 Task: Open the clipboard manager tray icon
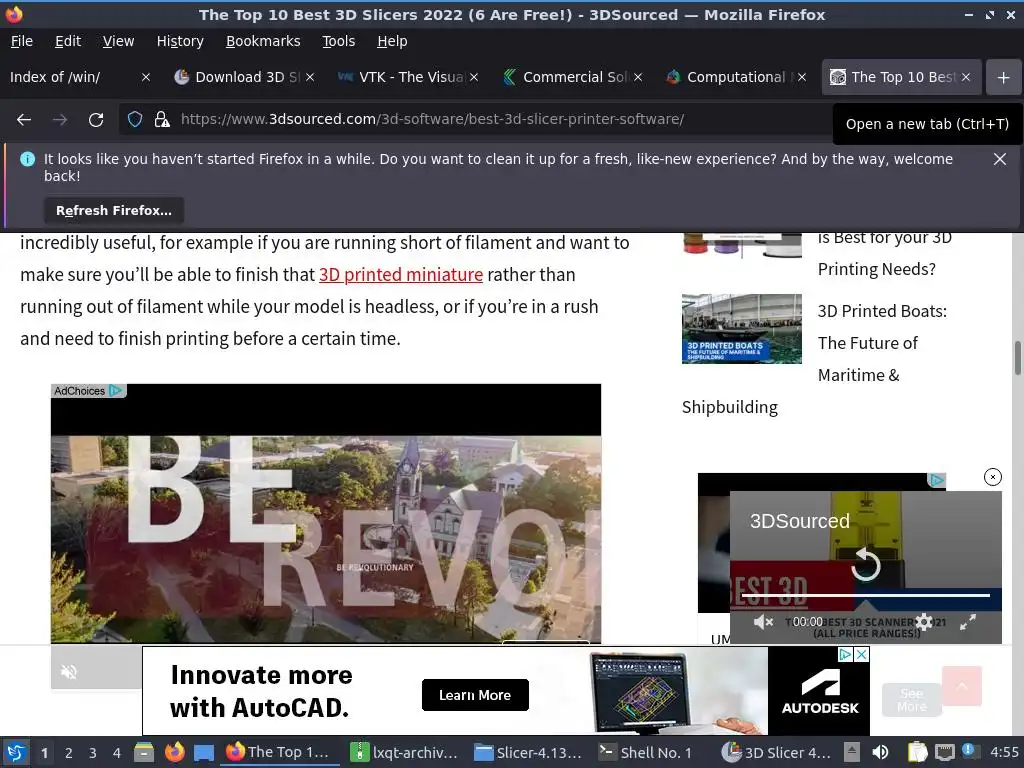tap(917, 752)
